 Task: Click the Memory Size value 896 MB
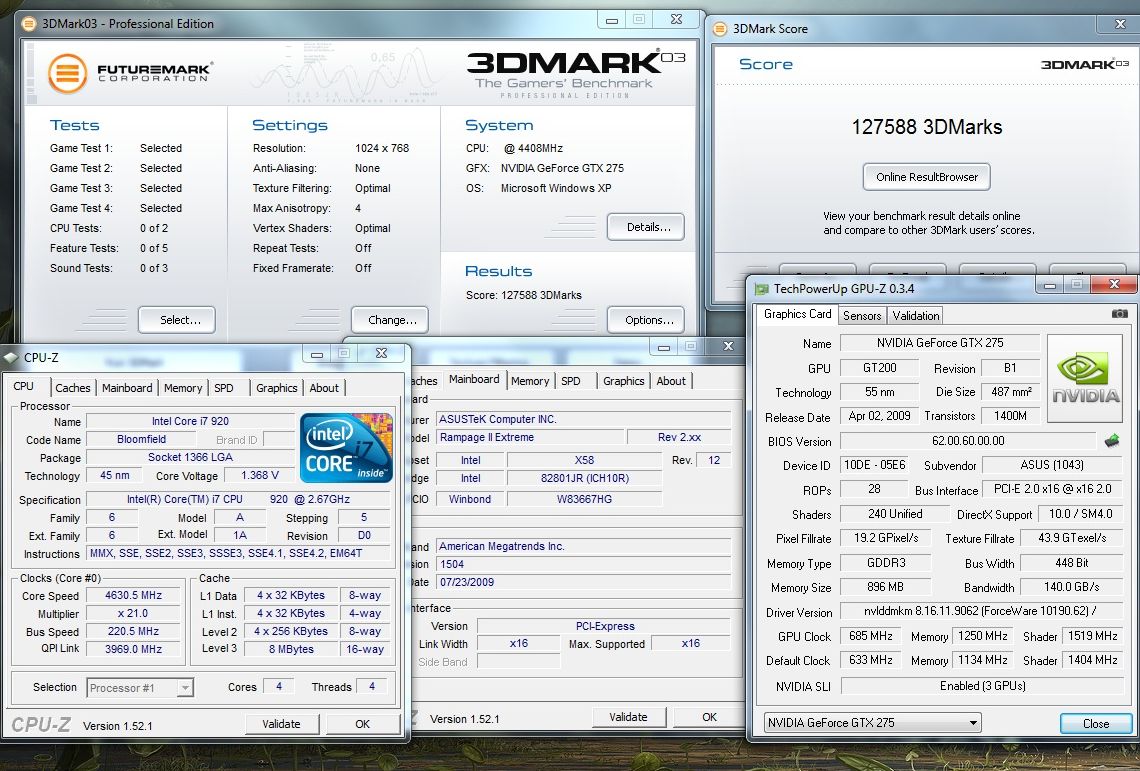(885, 587)
